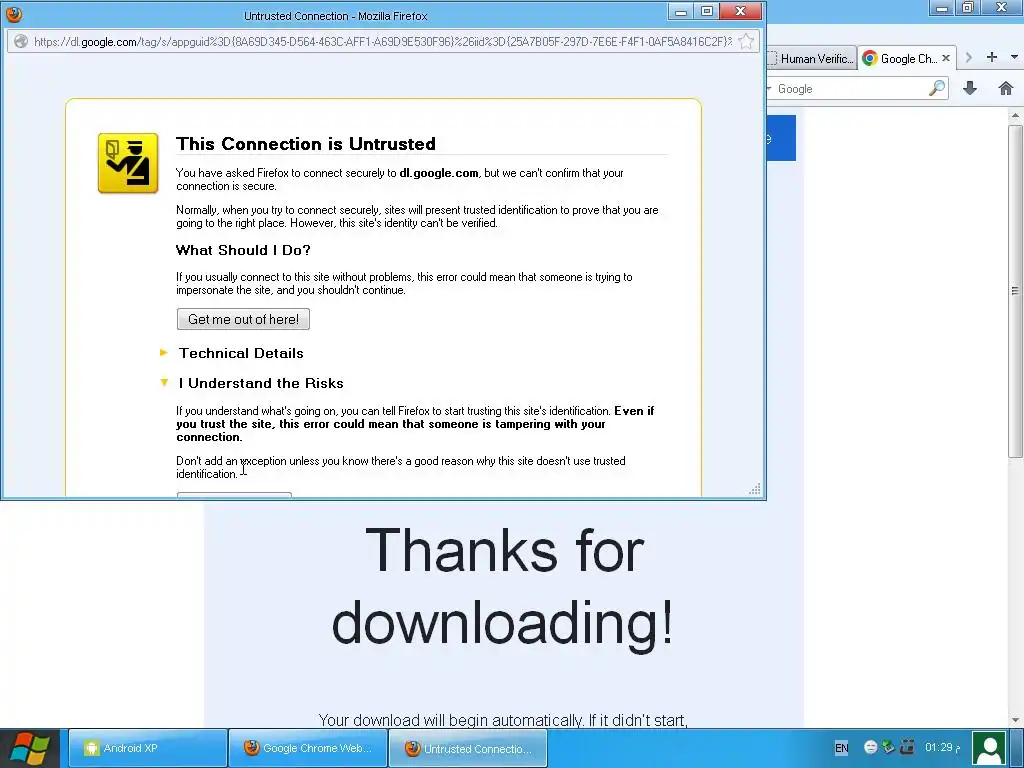The image size is (1024, 768).
Task: Click the resize grip at the dialog corner
Action: pos(755,489)
